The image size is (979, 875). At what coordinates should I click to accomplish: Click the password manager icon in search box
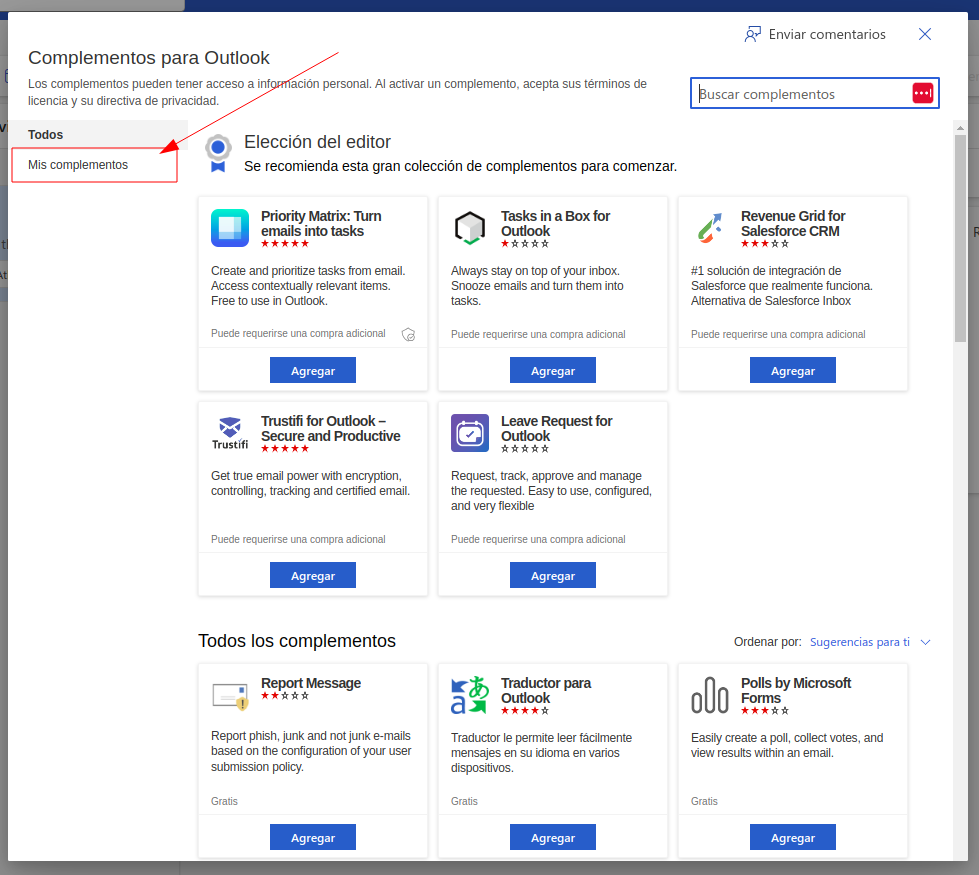tap(922, 93)
